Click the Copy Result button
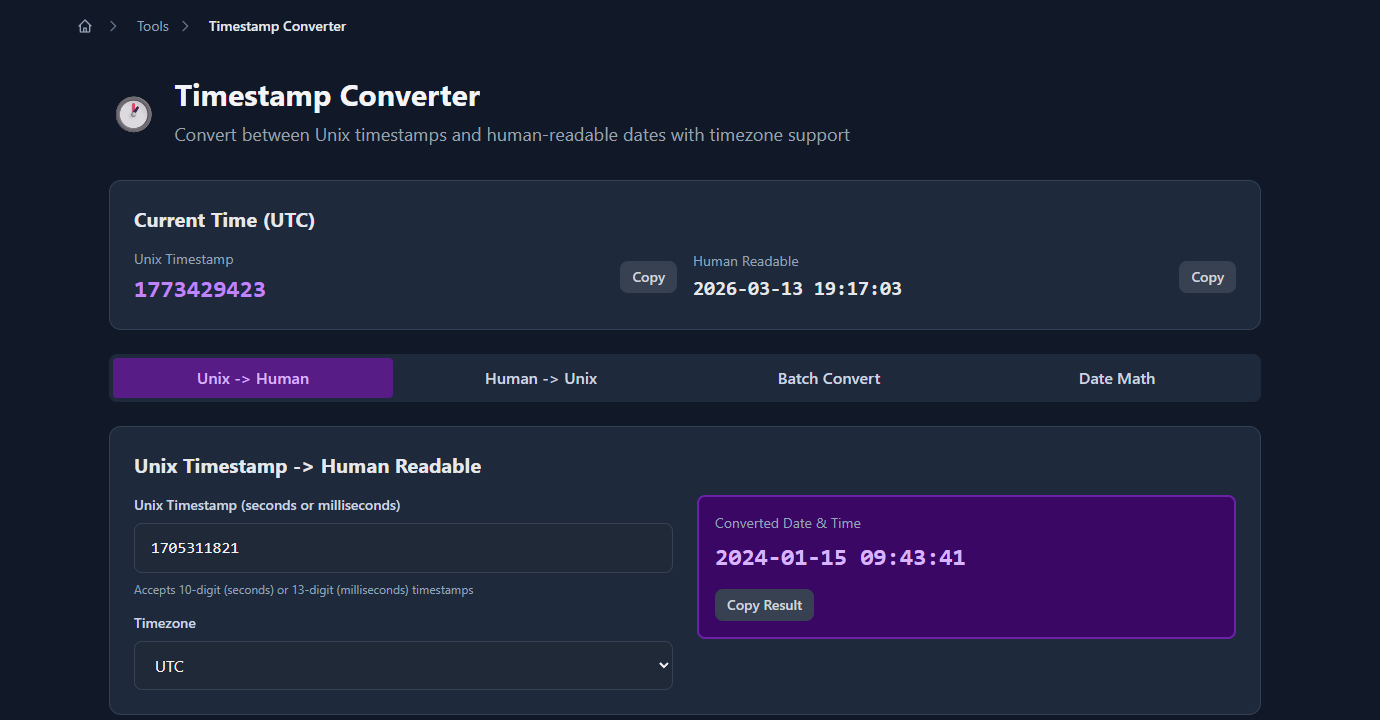The height and width of the screenshot is (720, 1380). pyautogui.click(x=764, y=605)
